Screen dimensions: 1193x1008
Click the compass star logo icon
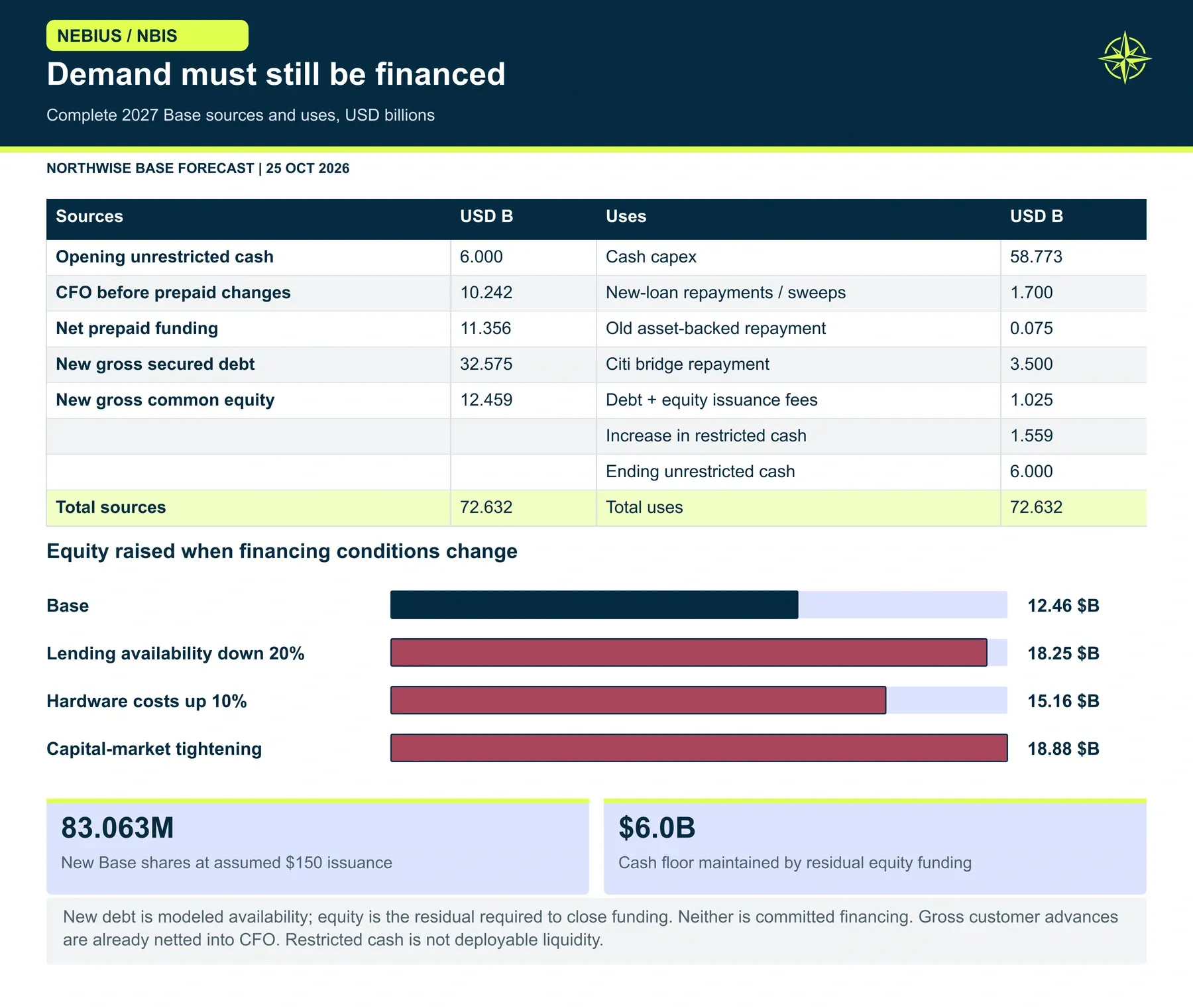1125,58
